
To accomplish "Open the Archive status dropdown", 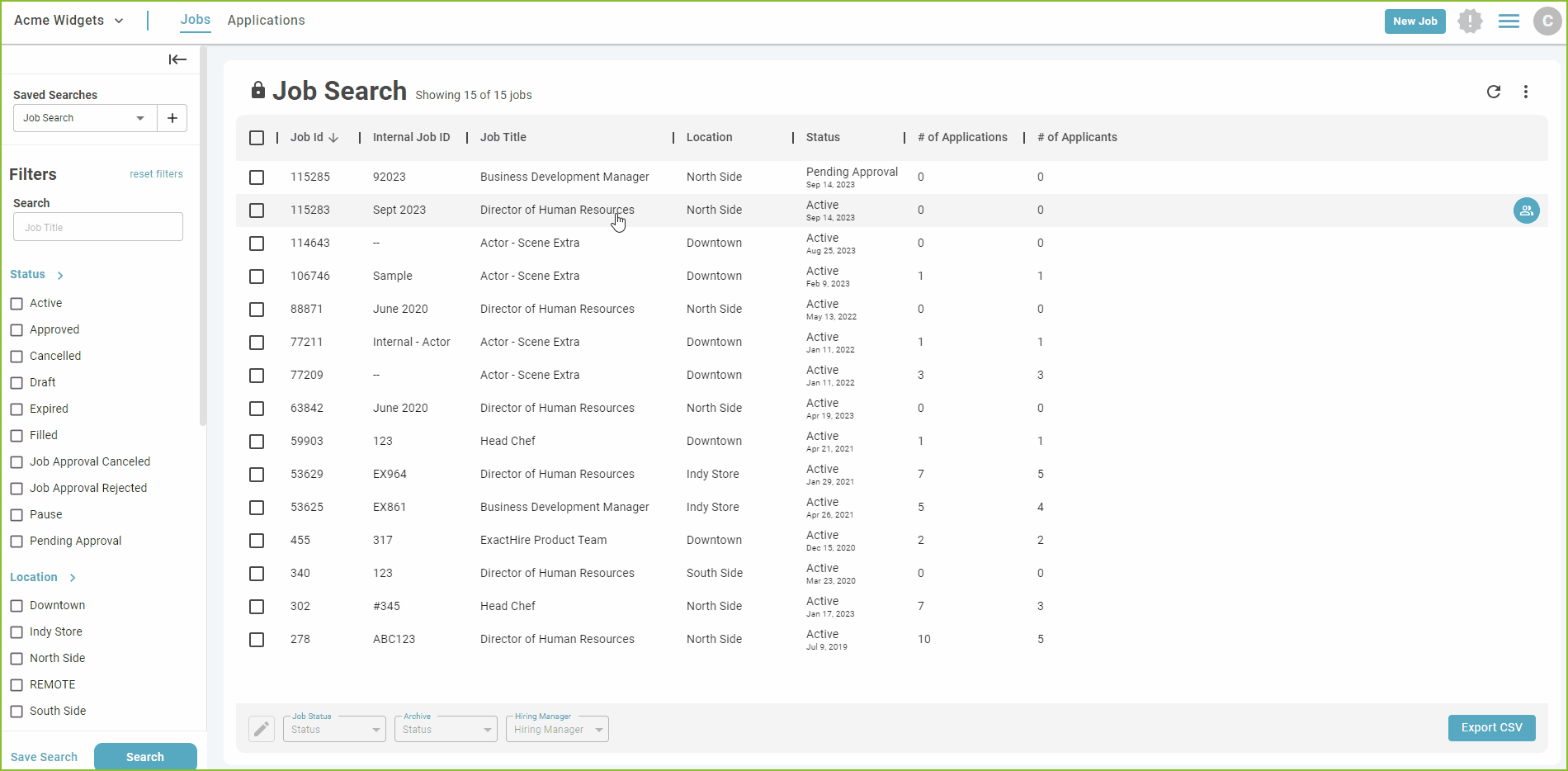I will pyautogui.click(x=446, y=729).
